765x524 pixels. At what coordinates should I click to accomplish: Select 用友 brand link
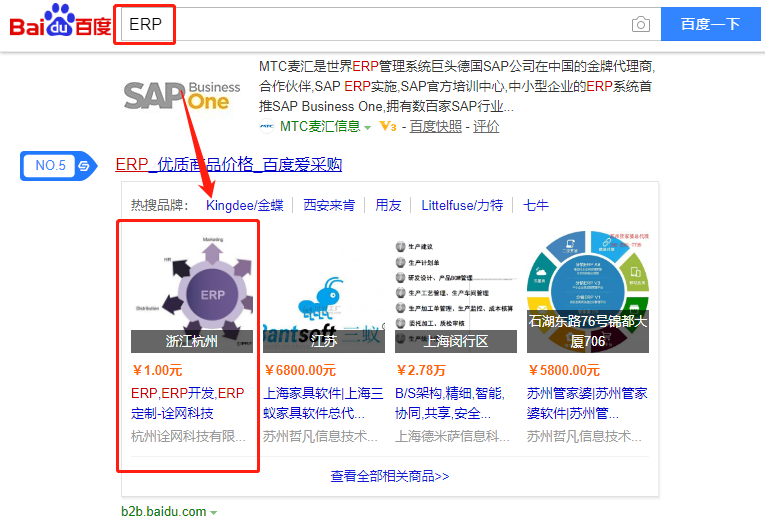(x=388, y=205)
